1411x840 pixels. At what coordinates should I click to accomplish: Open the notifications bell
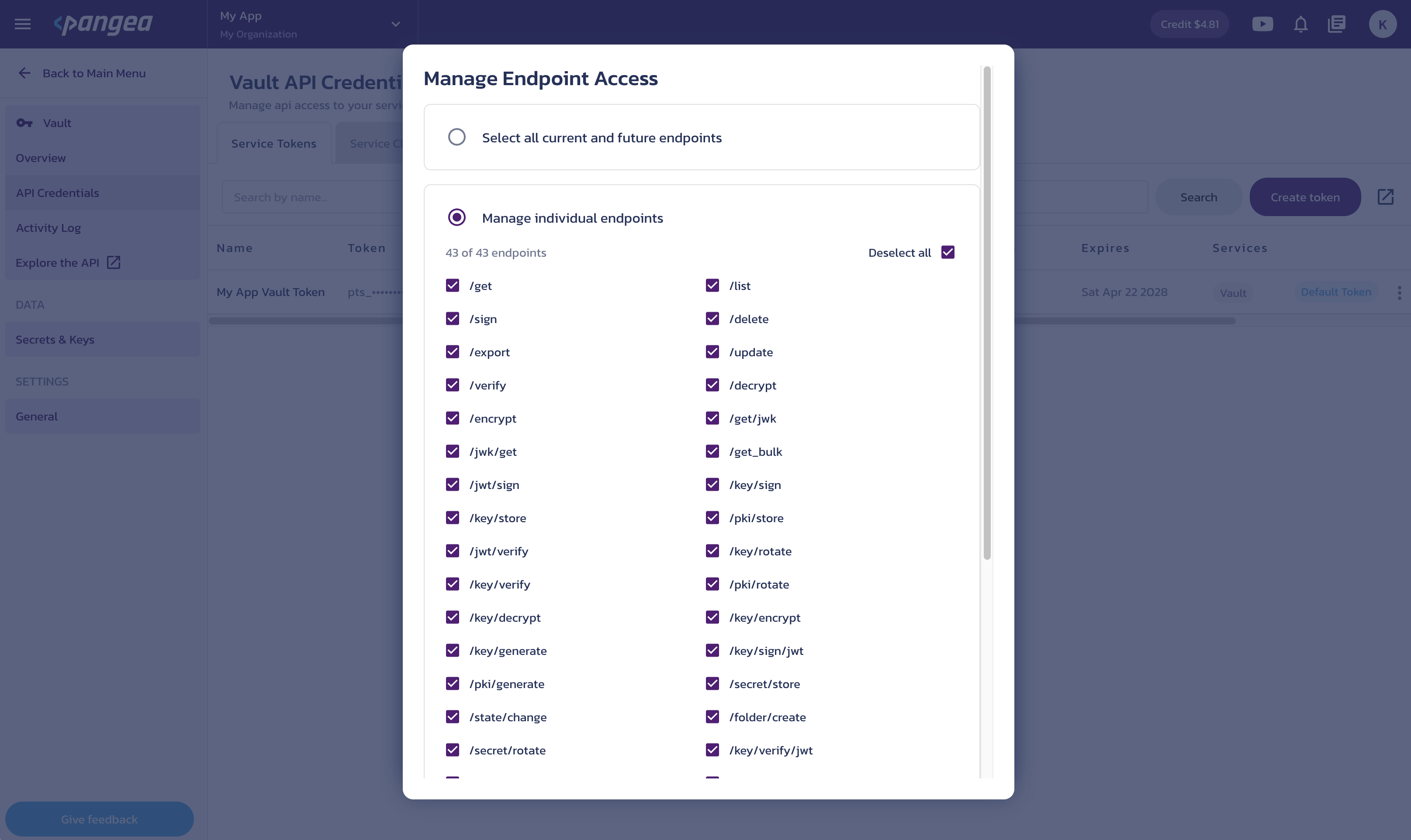(1300, 24)
